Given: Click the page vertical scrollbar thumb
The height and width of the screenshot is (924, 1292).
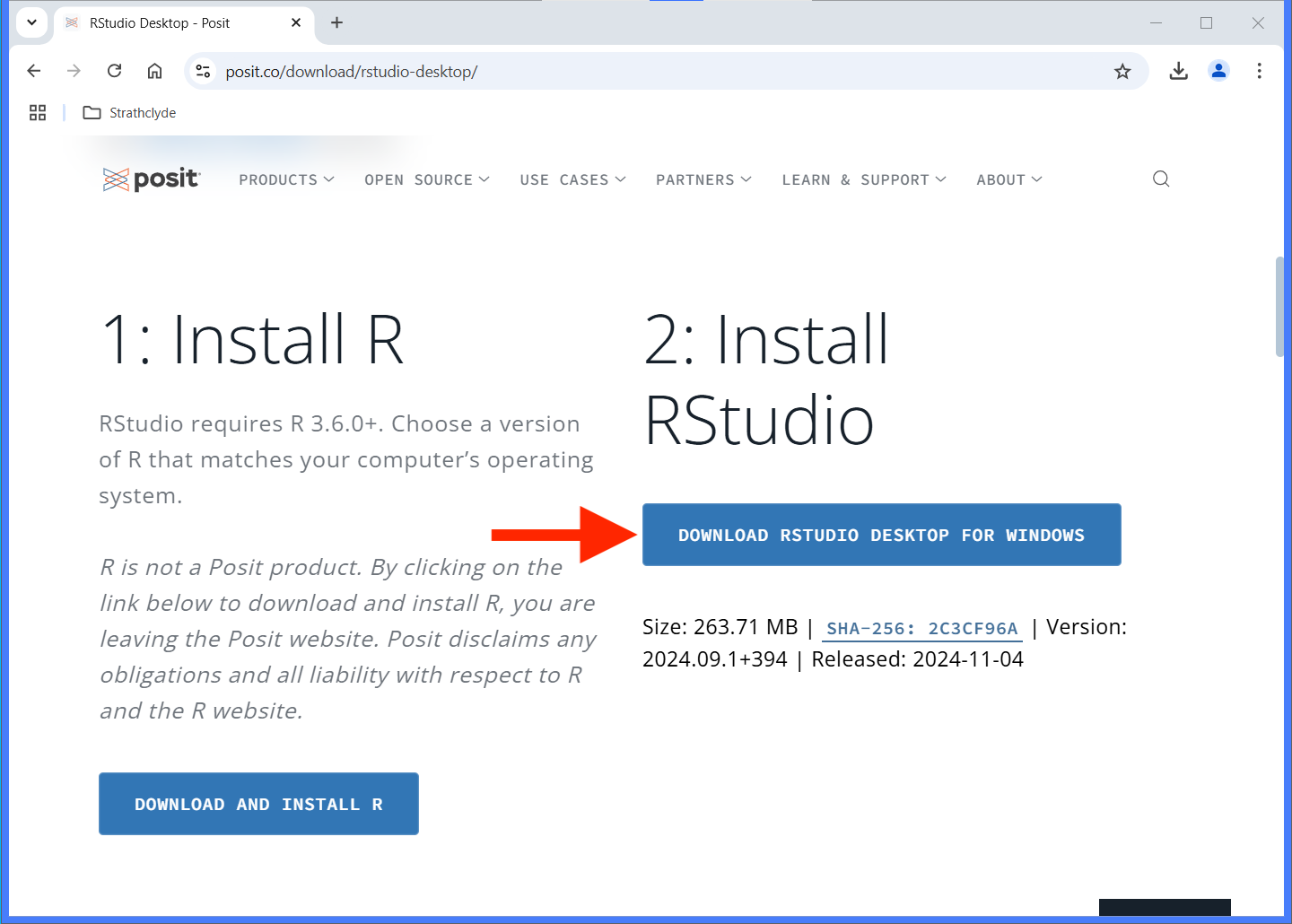Looking at the screenshot, I should (x=1279, y=307).
